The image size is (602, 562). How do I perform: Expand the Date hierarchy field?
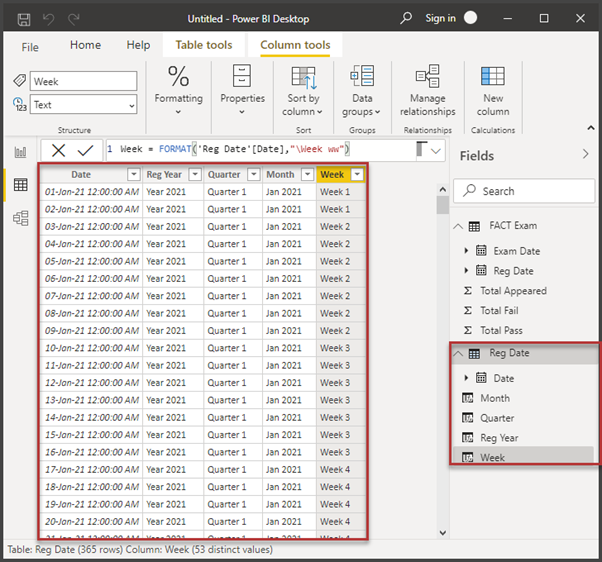(466, 378)
